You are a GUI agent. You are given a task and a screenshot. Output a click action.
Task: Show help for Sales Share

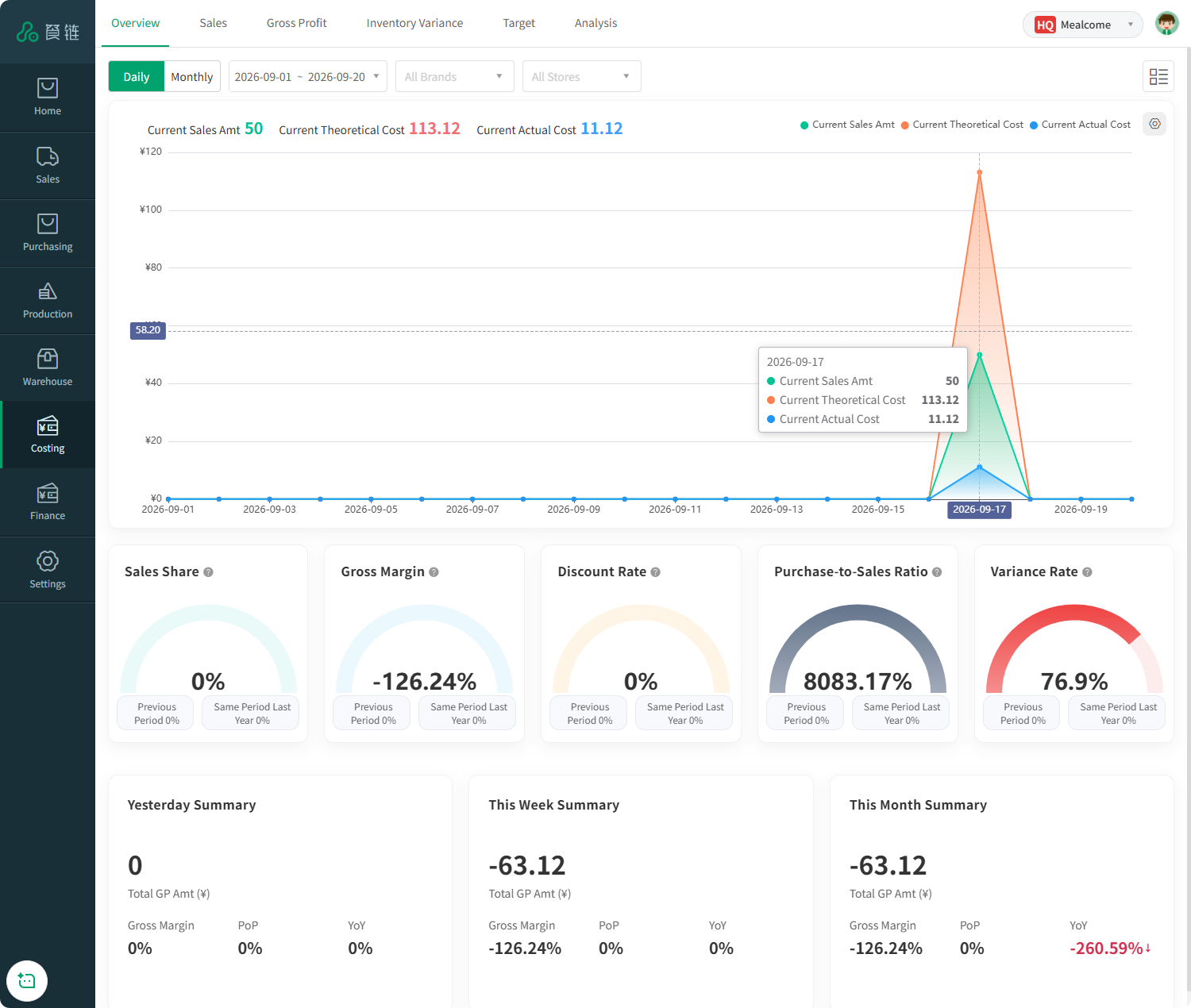[208, 572]
